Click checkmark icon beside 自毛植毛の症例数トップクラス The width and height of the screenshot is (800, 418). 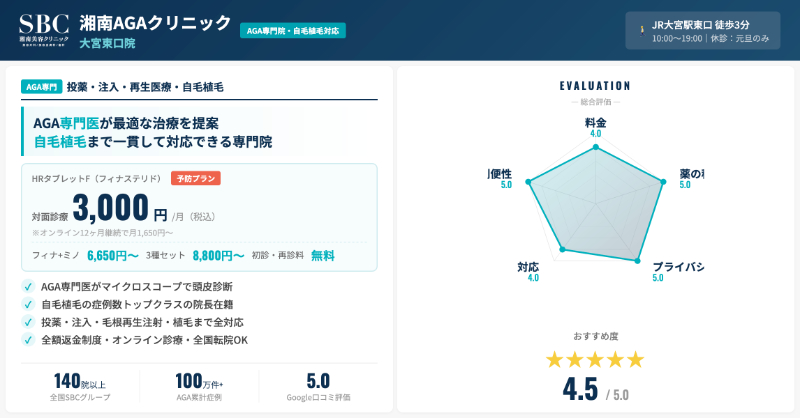click(27, 304)
